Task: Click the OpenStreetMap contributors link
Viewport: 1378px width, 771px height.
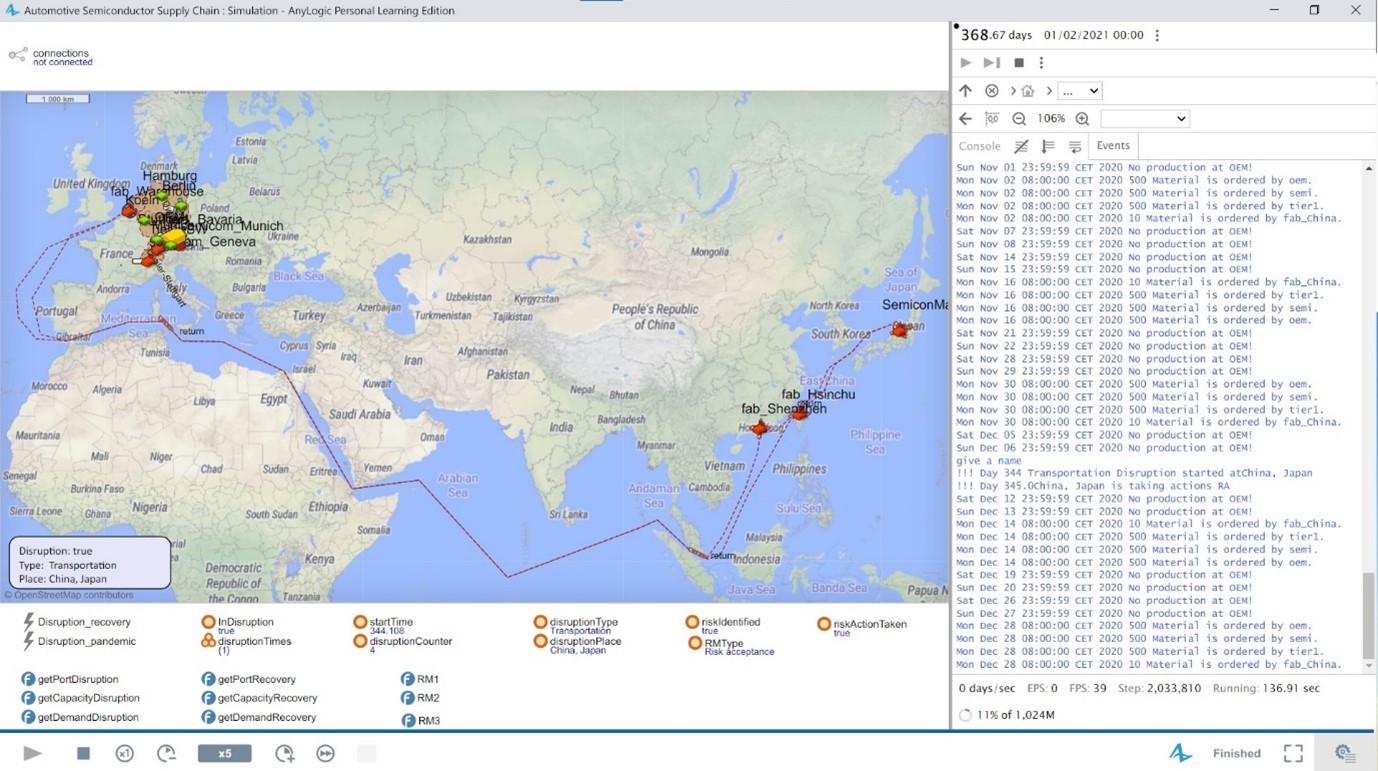Action: pyautogui.click(x=69, y=595)
